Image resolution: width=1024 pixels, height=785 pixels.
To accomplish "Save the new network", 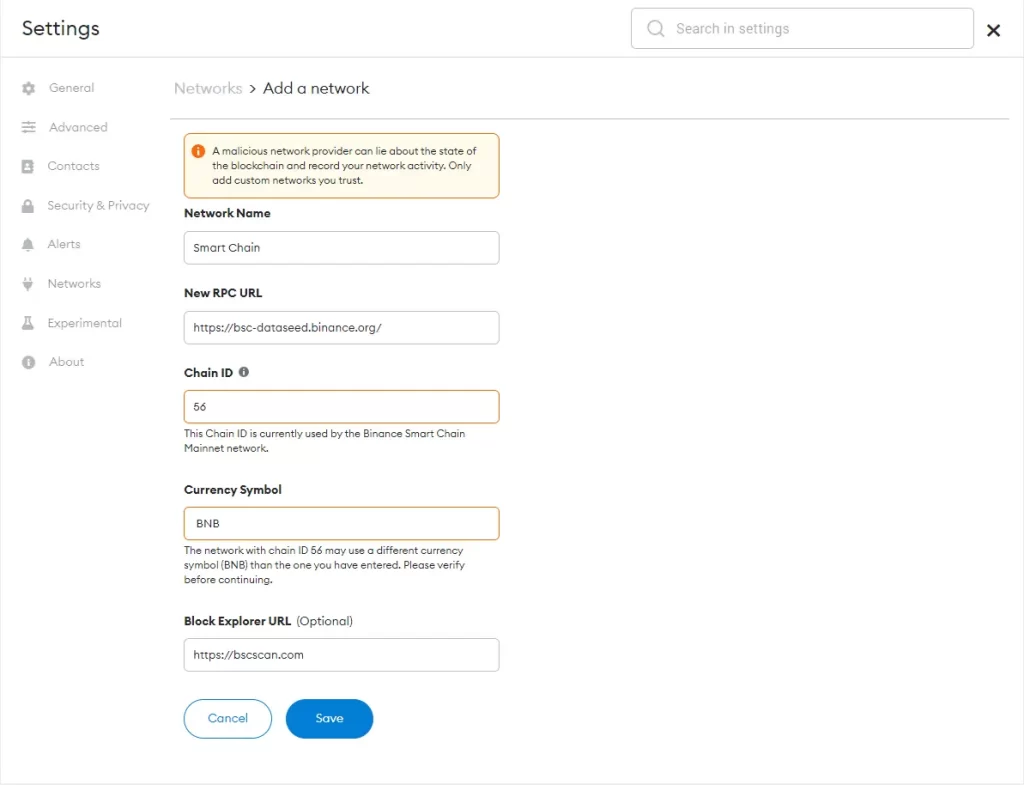I will coord(329,718).
